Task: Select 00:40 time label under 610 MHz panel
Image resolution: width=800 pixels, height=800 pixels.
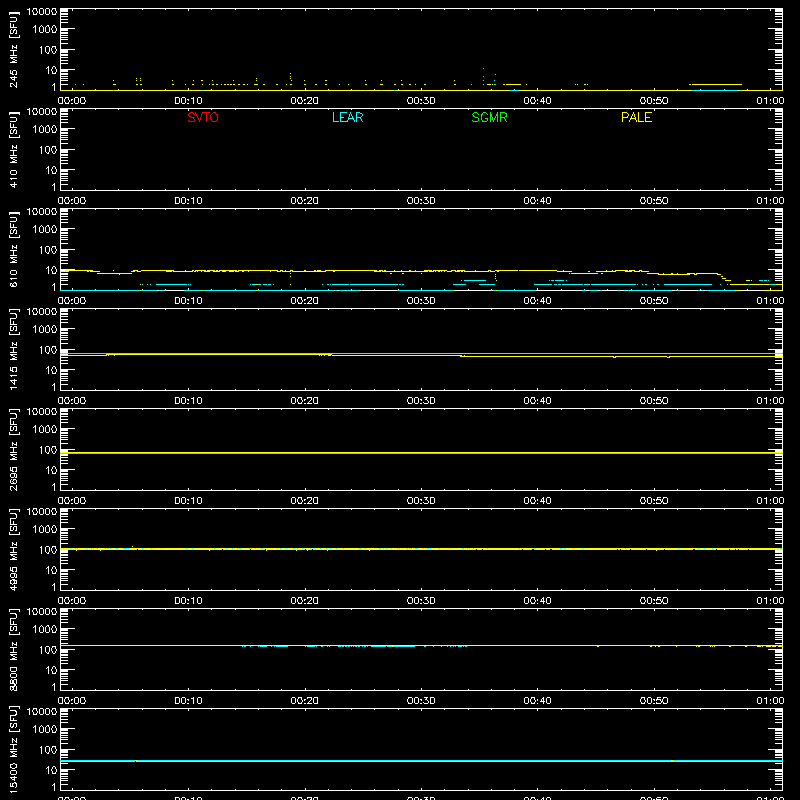Action: [x=537, y=301]
